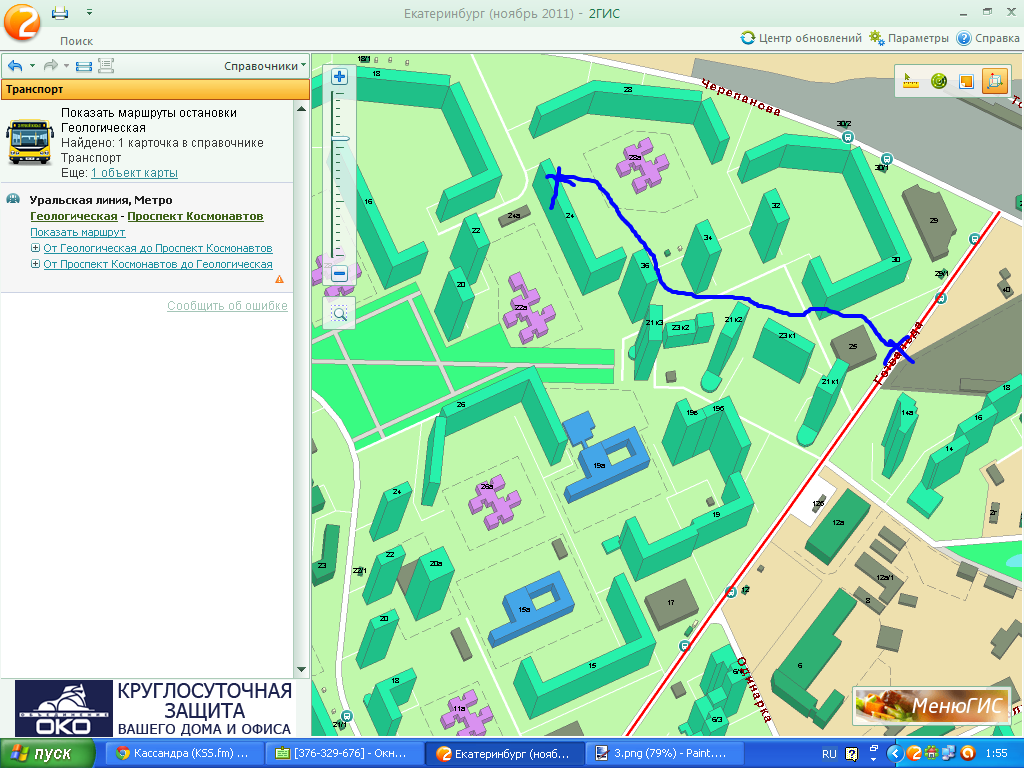Click the bus stop icon near building 30/1
Image resolution: width=1024 pixels, height=768 pixels.
click(x=887, y=159)
